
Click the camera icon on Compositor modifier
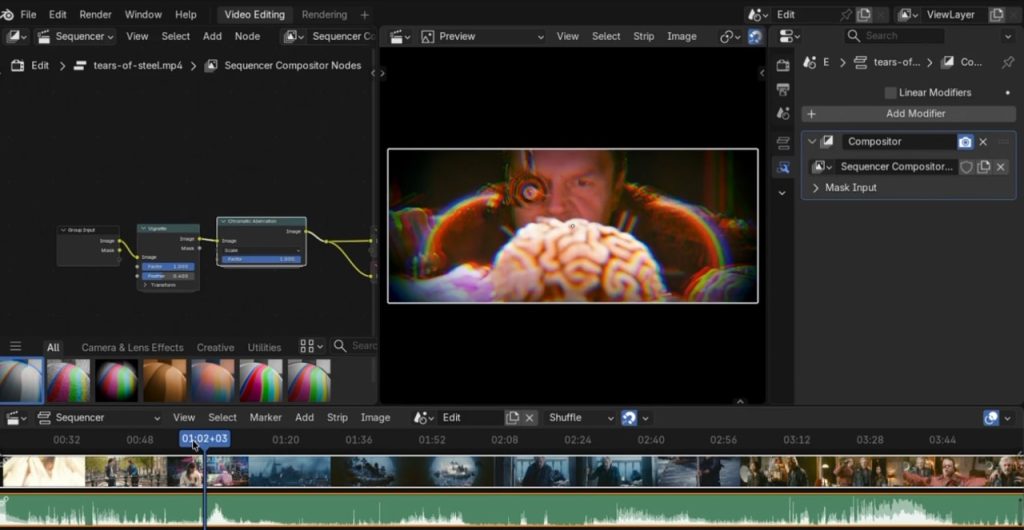coord(965,142)
